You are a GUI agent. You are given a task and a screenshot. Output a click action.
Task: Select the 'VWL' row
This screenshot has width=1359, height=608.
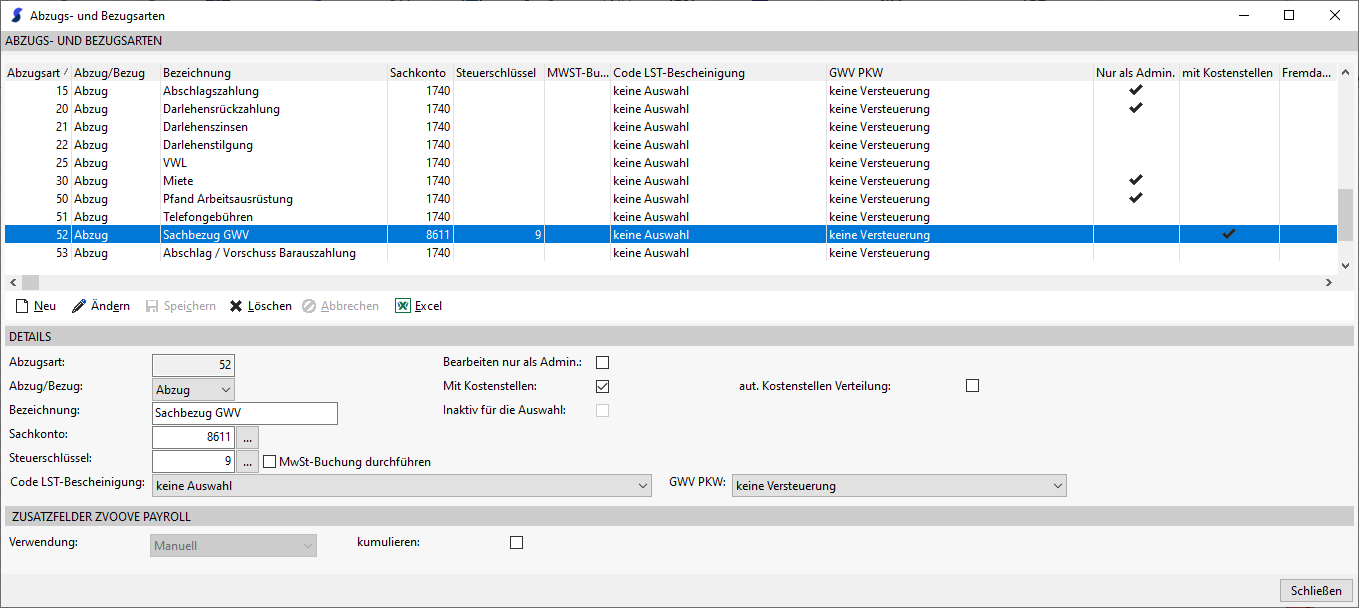[671, 163]
